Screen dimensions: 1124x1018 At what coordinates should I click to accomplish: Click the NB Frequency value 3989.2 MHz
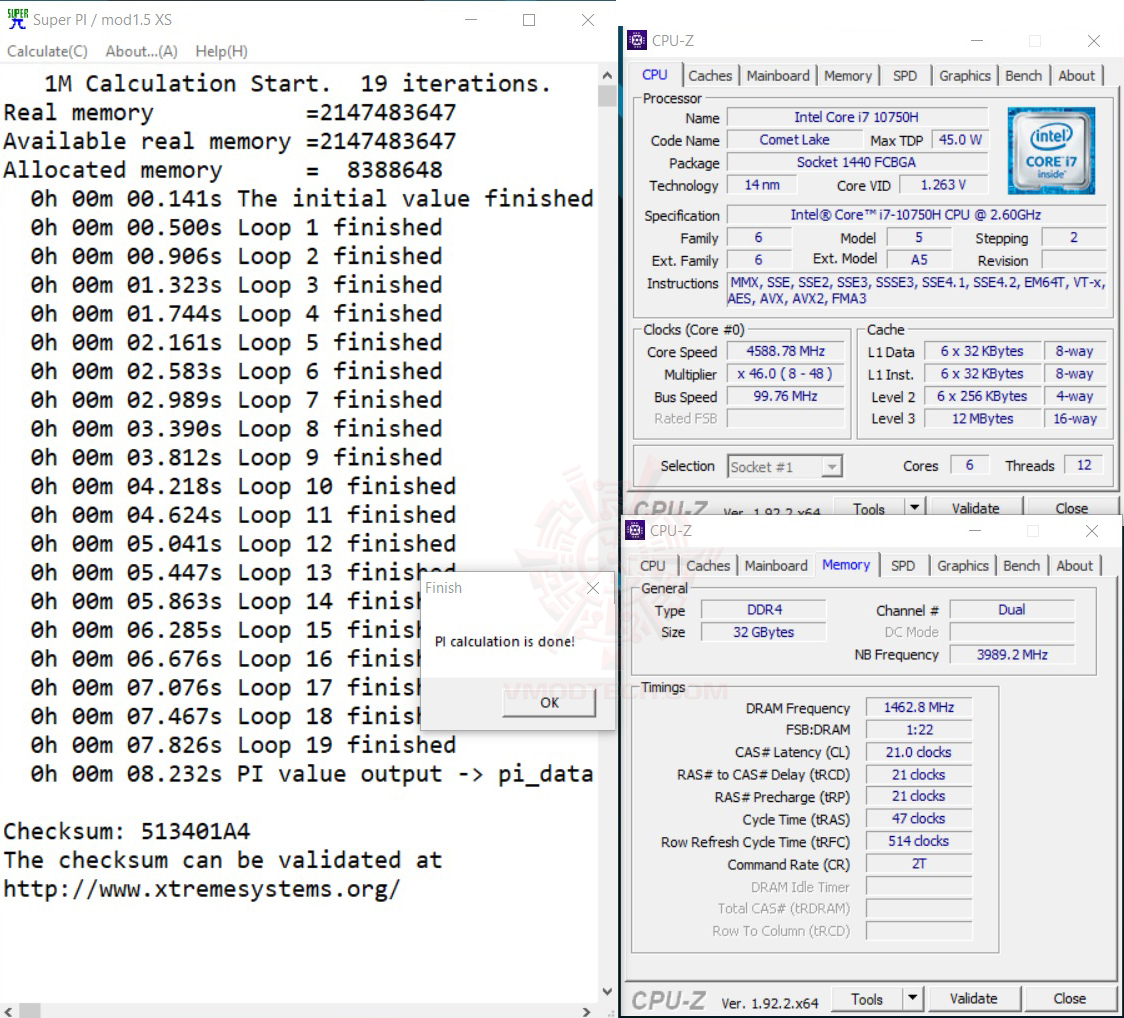[x=1011, y=655]
